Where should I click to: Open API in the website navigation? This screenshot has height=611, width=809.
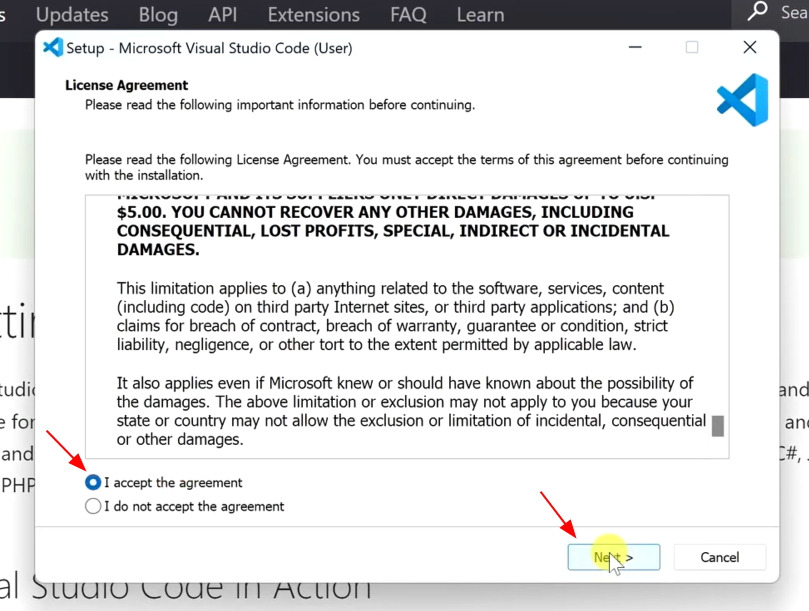click(x=222, y=14)
